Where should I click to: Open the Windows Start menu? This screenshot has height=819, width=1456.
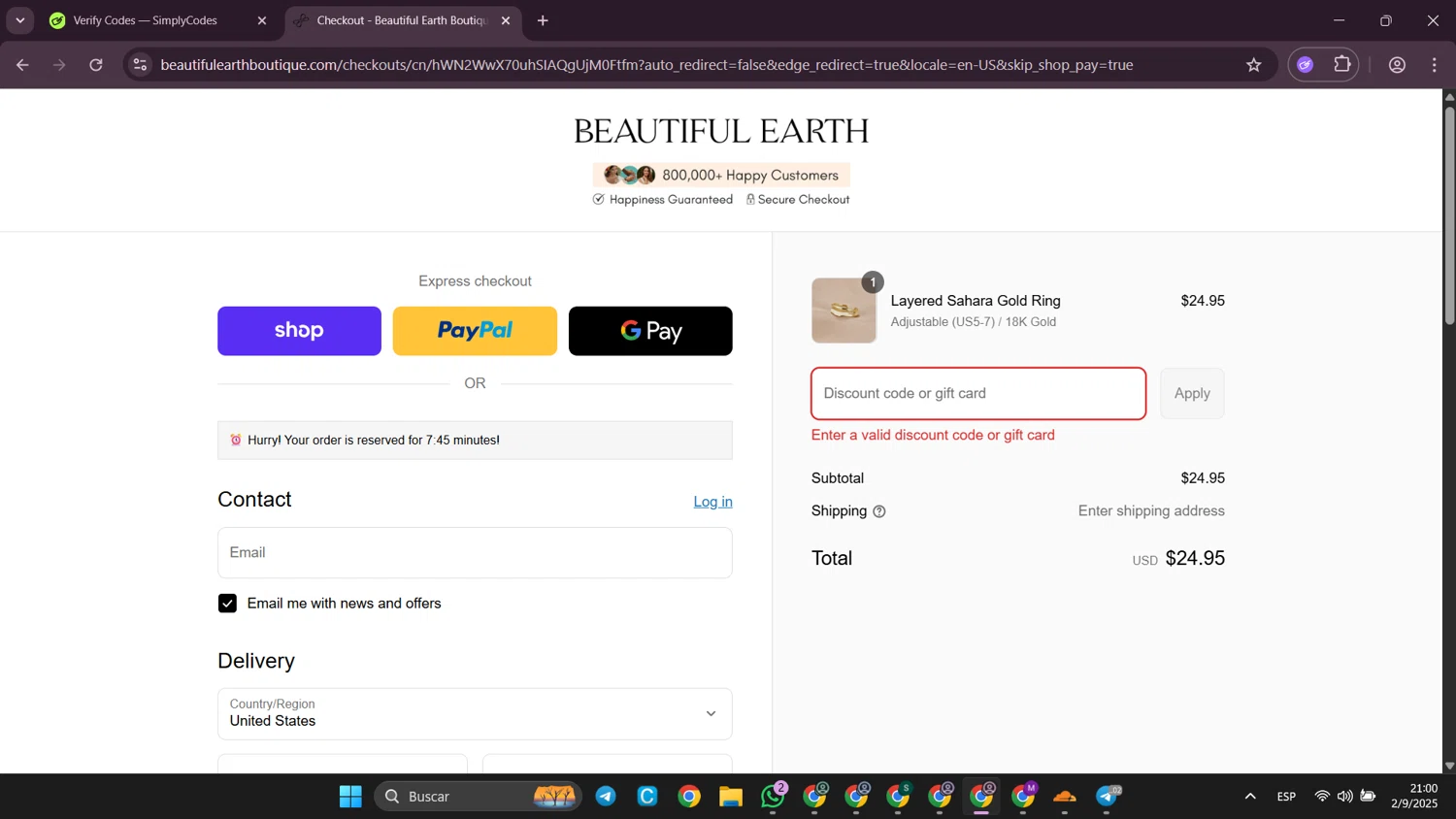350,797
